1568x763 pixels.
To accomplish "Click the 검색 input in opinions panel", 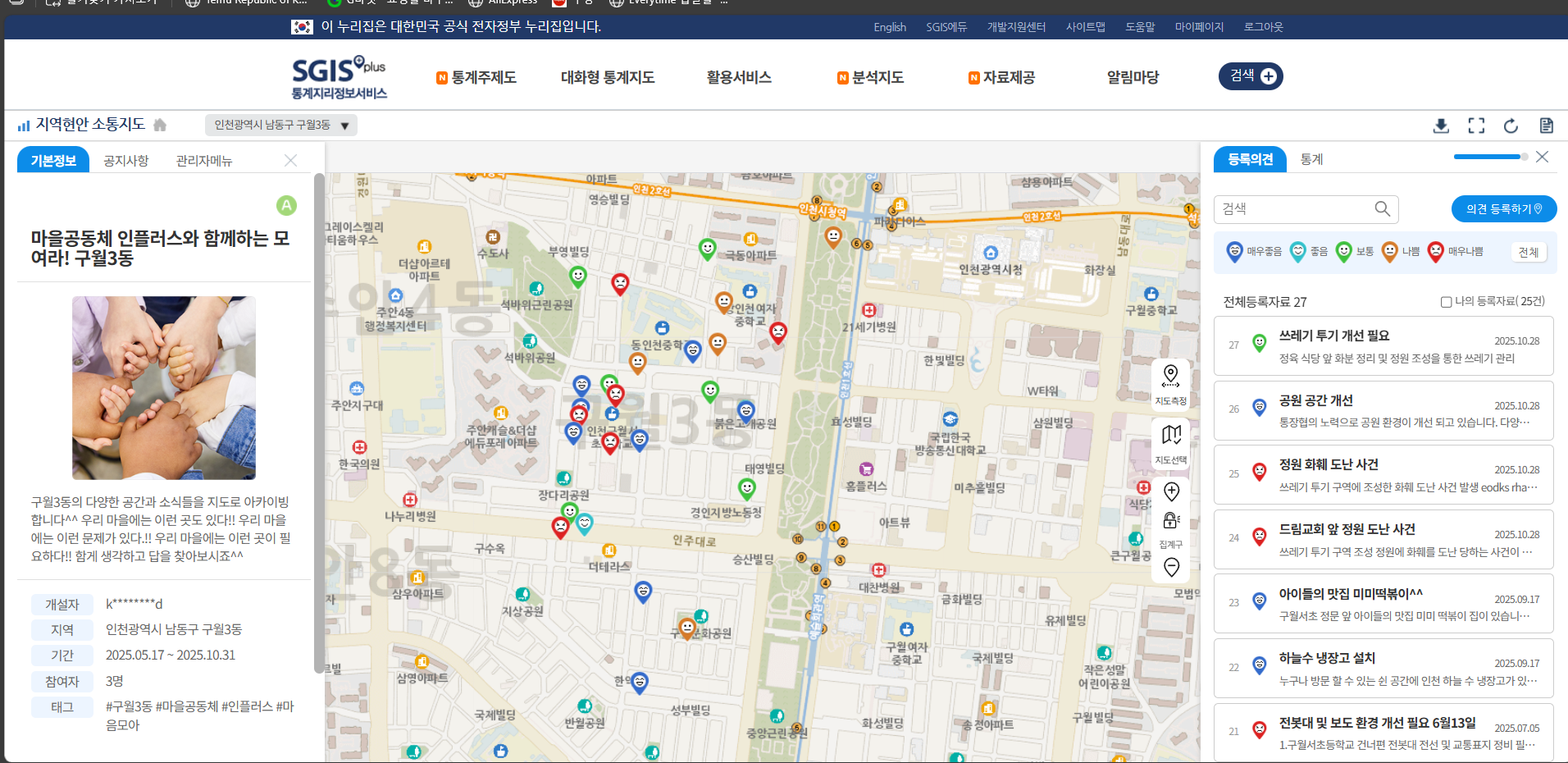I will tap(1296, 209).
